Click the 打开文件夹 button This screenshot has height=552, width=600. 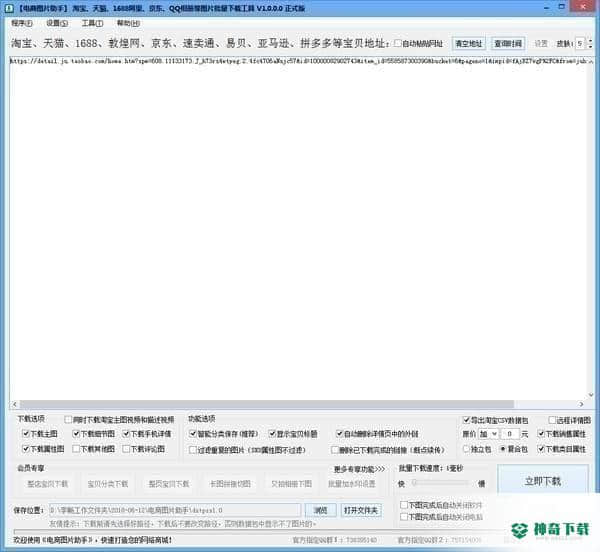click(360, 510)
